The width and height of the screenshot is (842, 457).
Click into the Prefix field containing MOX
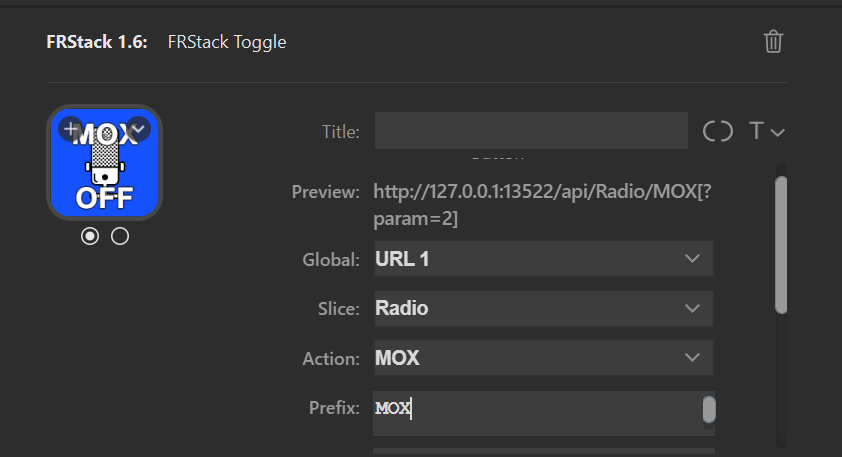537,413
